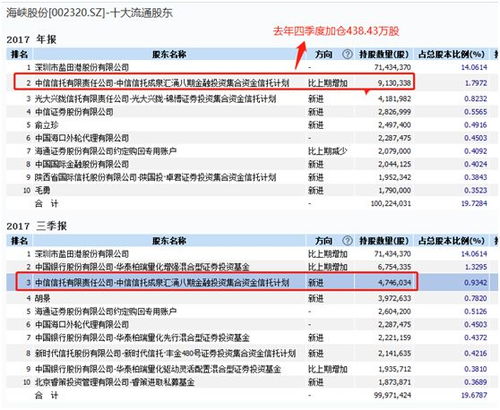The width and height of the screenshot is (500, 410).
Task: Click the 股东名称 column header in 2017 年报 table
Action: (x=169, y=54)
